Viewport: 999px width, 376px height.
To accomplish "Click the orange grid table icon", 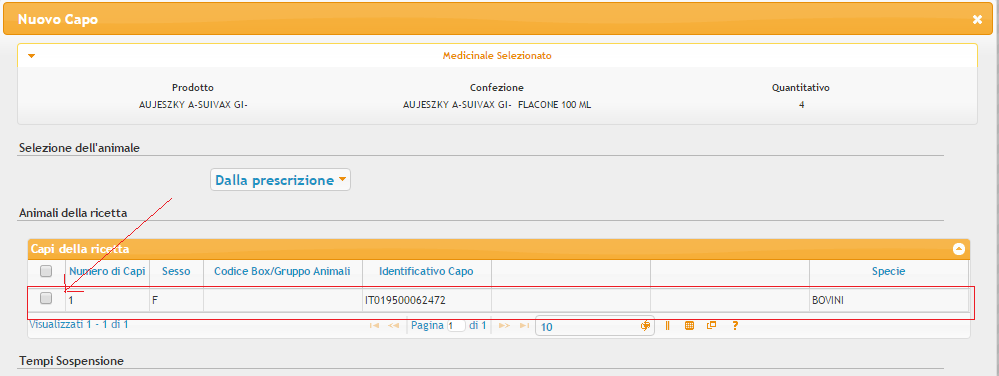I will pos(689,326).
